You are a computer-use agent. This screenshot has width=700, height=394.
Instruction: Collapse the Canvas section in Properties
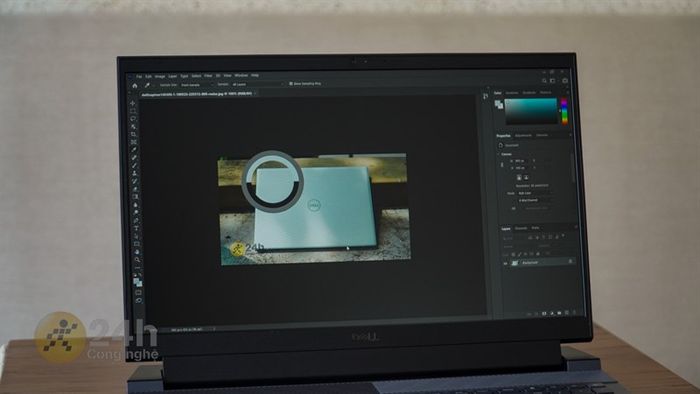coord(499,154)
